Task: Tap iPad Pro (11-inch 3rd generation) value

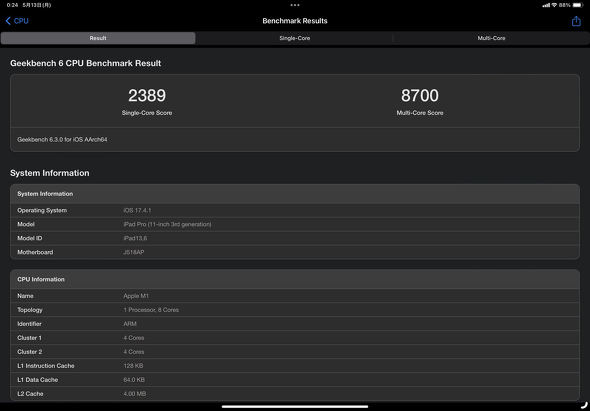Action: coord(167,224)
